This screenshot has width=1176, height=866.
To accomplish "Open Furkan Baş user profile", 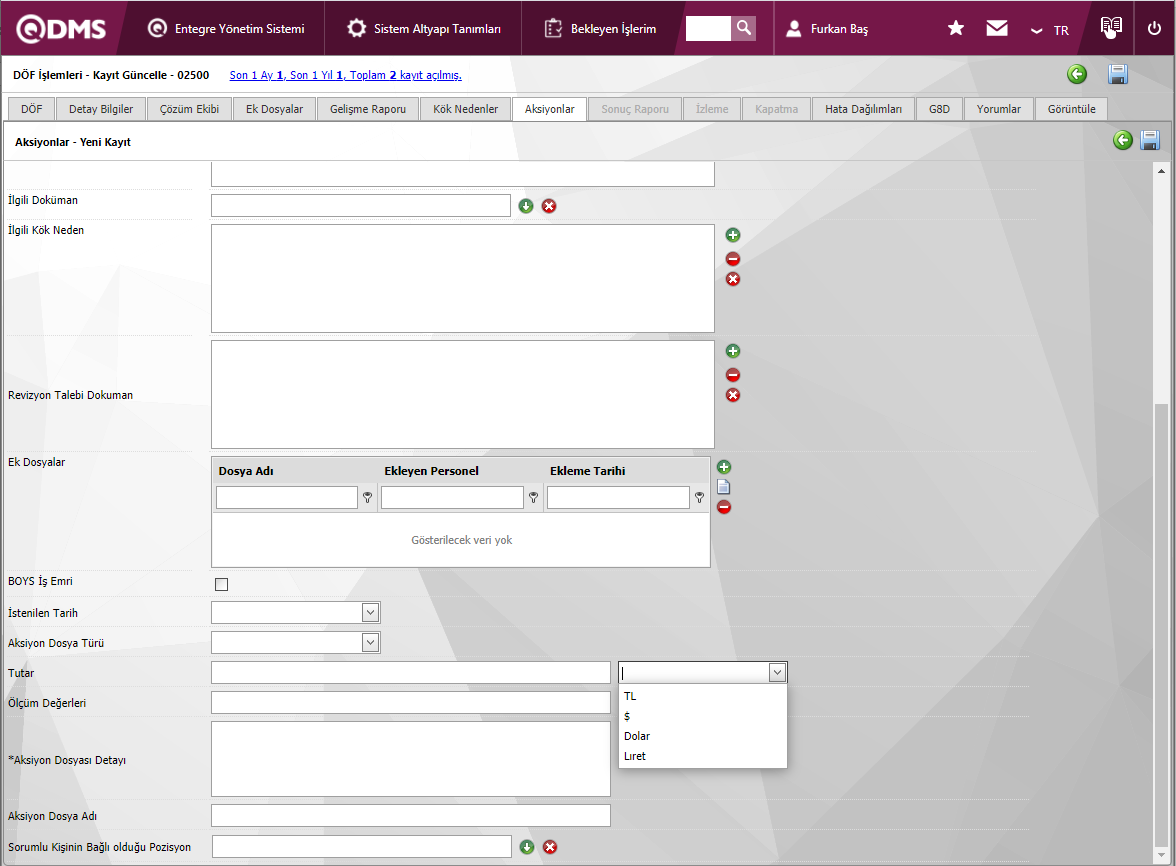I will 826,28.
